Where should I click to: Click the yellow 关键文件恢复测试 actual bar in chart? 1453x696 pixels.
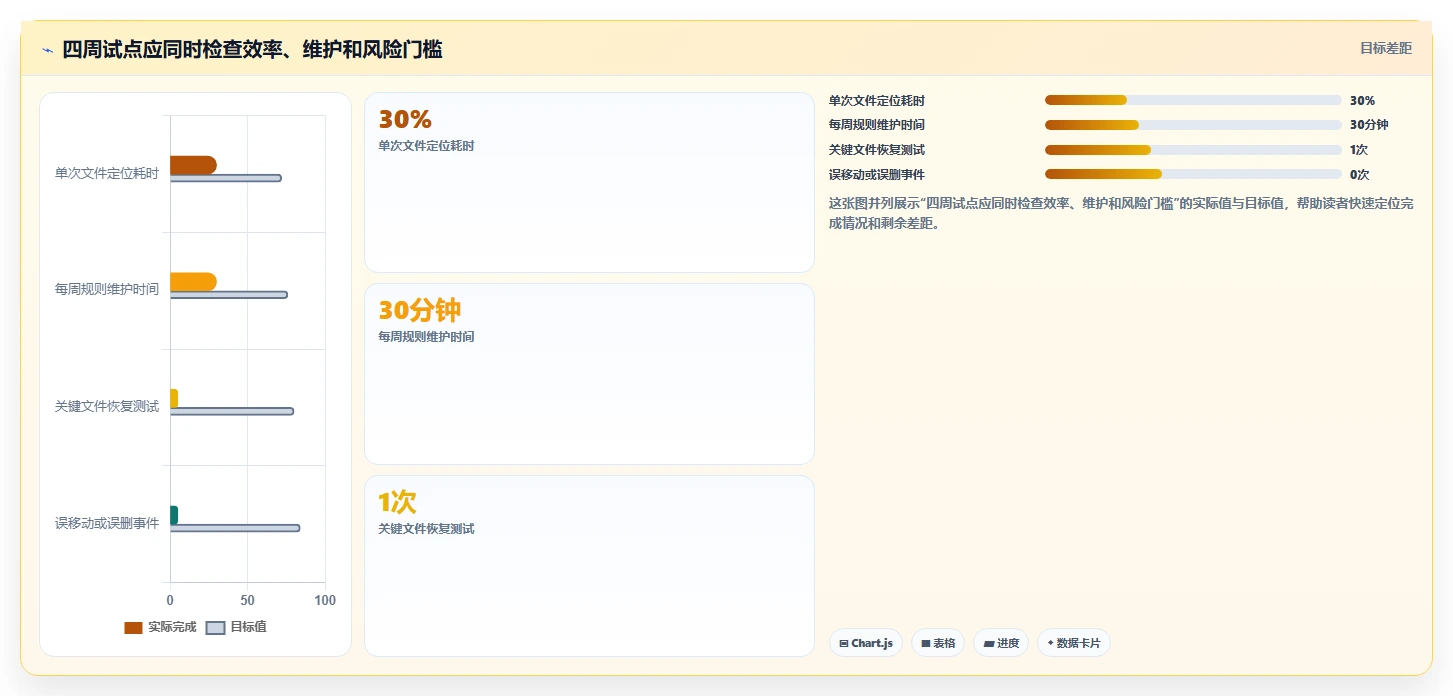click(x=174, y=398)
